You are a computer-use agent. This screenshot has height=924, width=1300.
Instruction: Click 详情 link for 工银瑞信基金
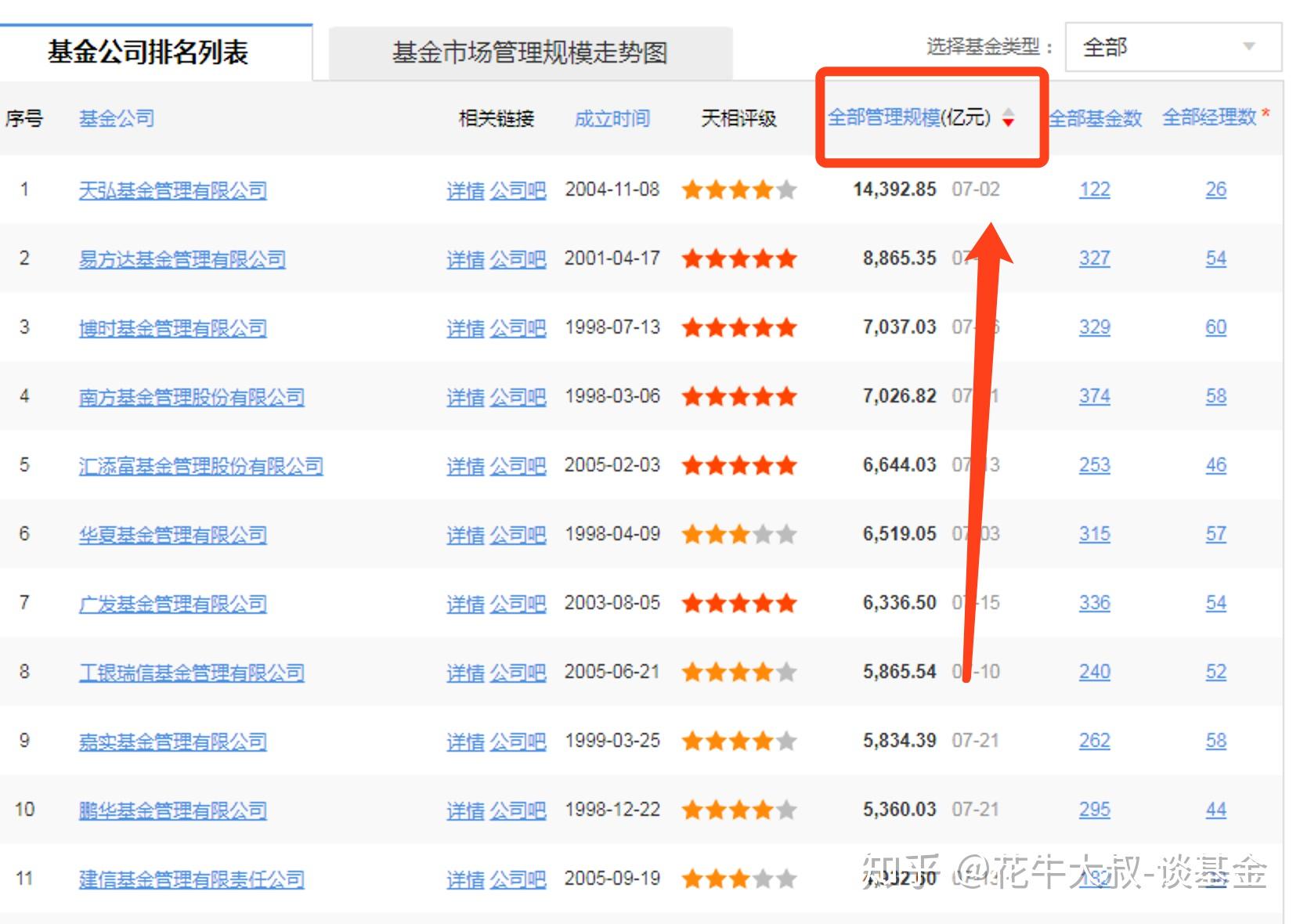click(465, 673)
